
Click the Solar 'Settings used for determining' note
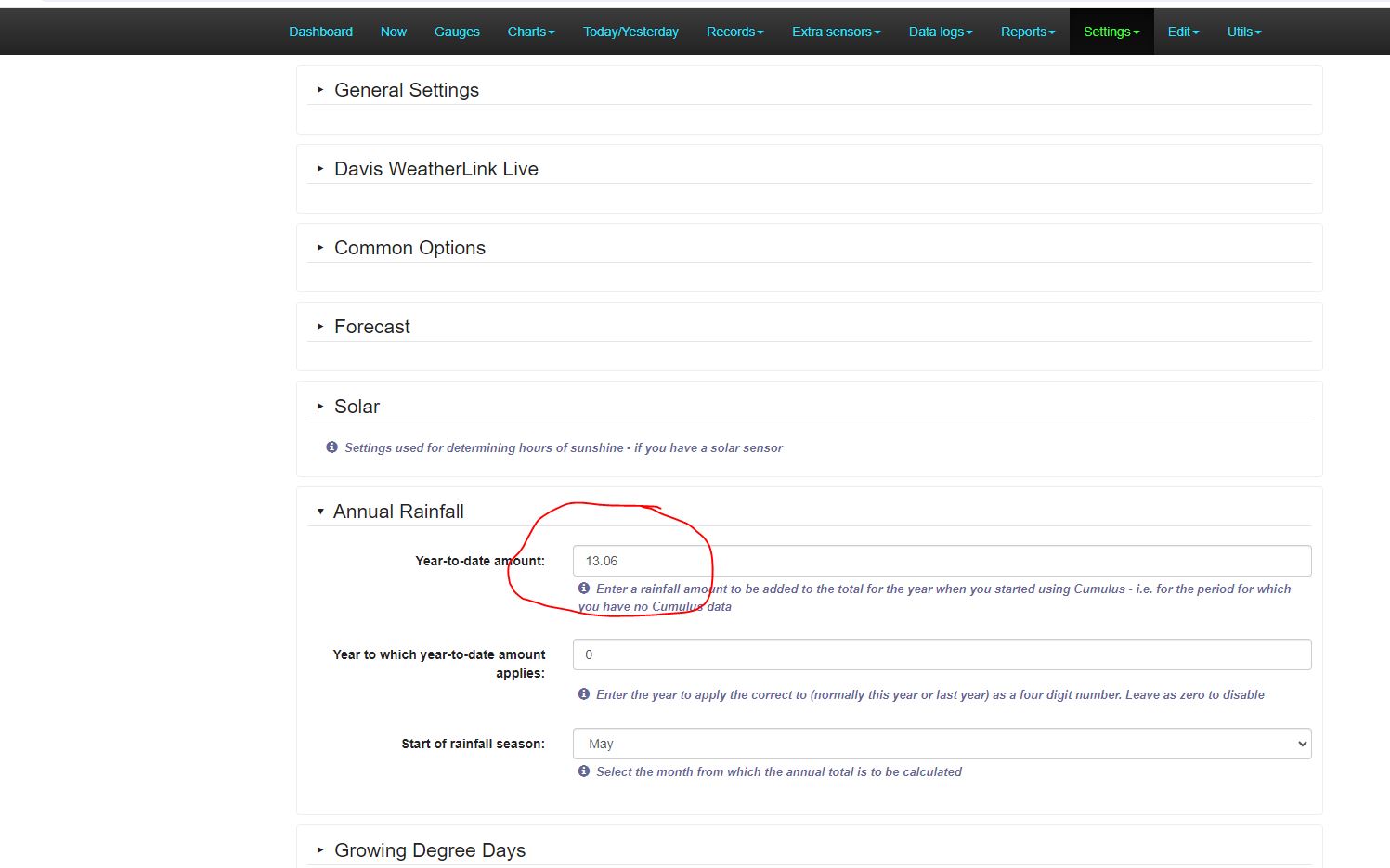564,447
